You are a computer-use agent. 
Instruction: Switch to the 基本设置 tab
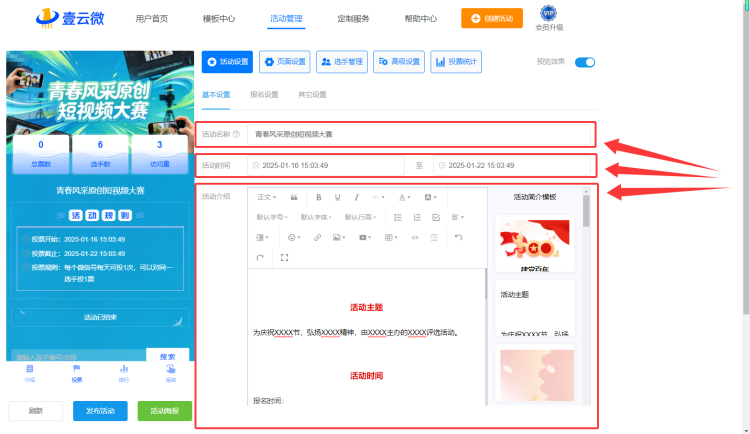[x=216, y=95]
